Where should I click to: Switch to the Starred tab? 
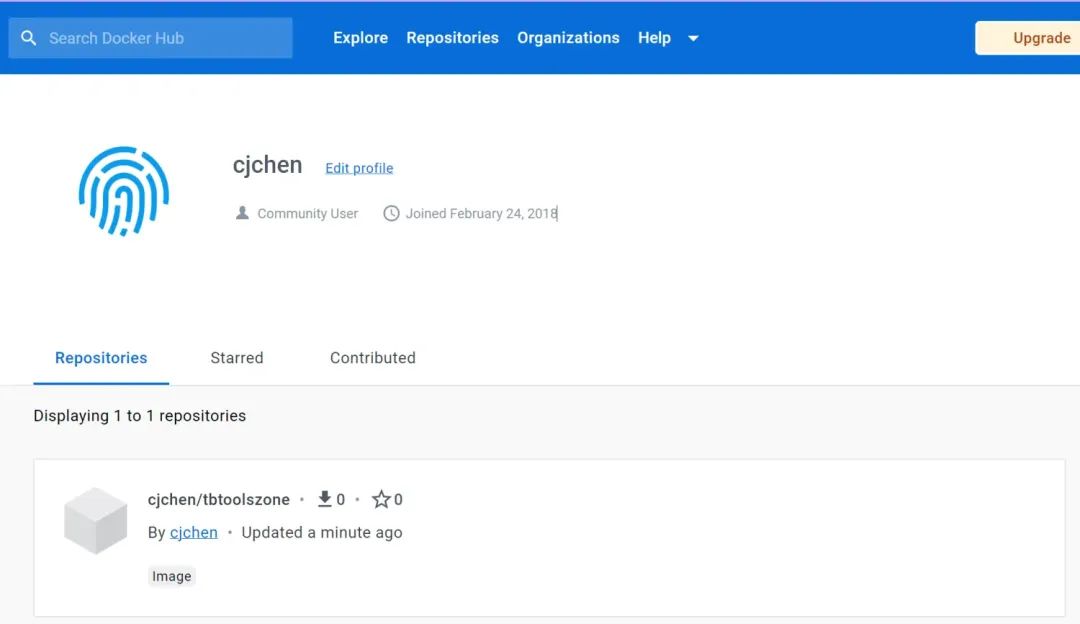[x=237, y=358]
